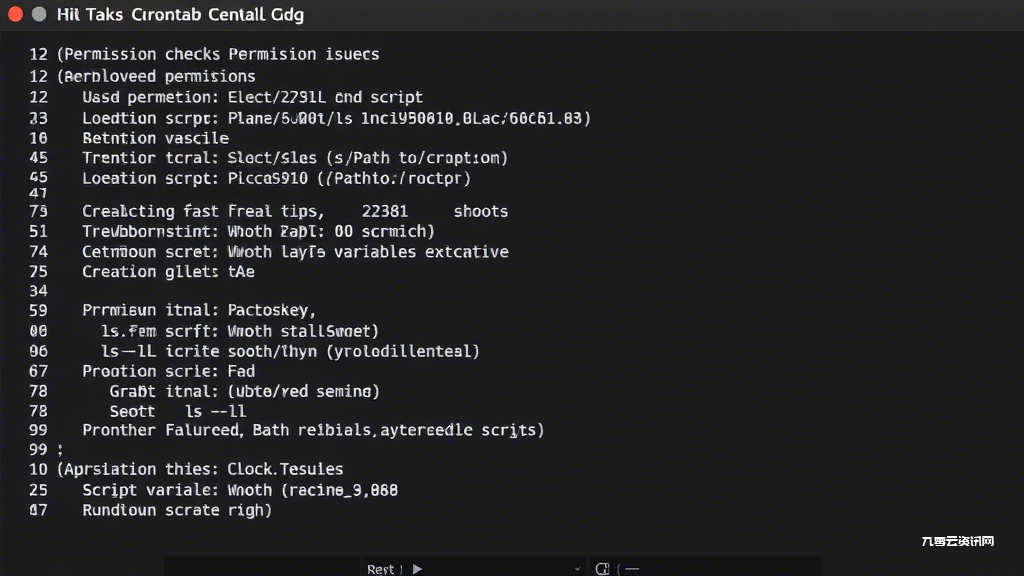
Task: Click the copy icon in bottom bar
Action: (x=602, y=569)
